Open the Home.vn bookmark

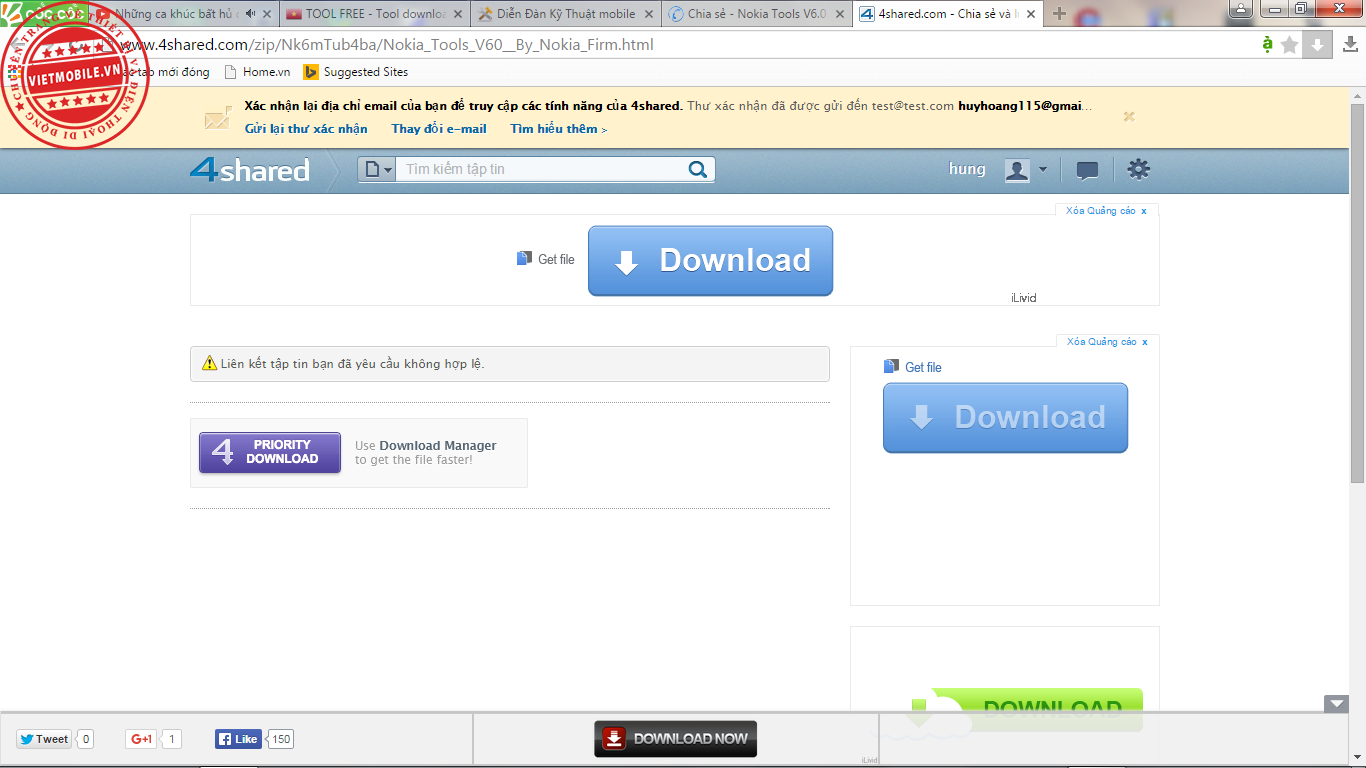click(257, 72)
